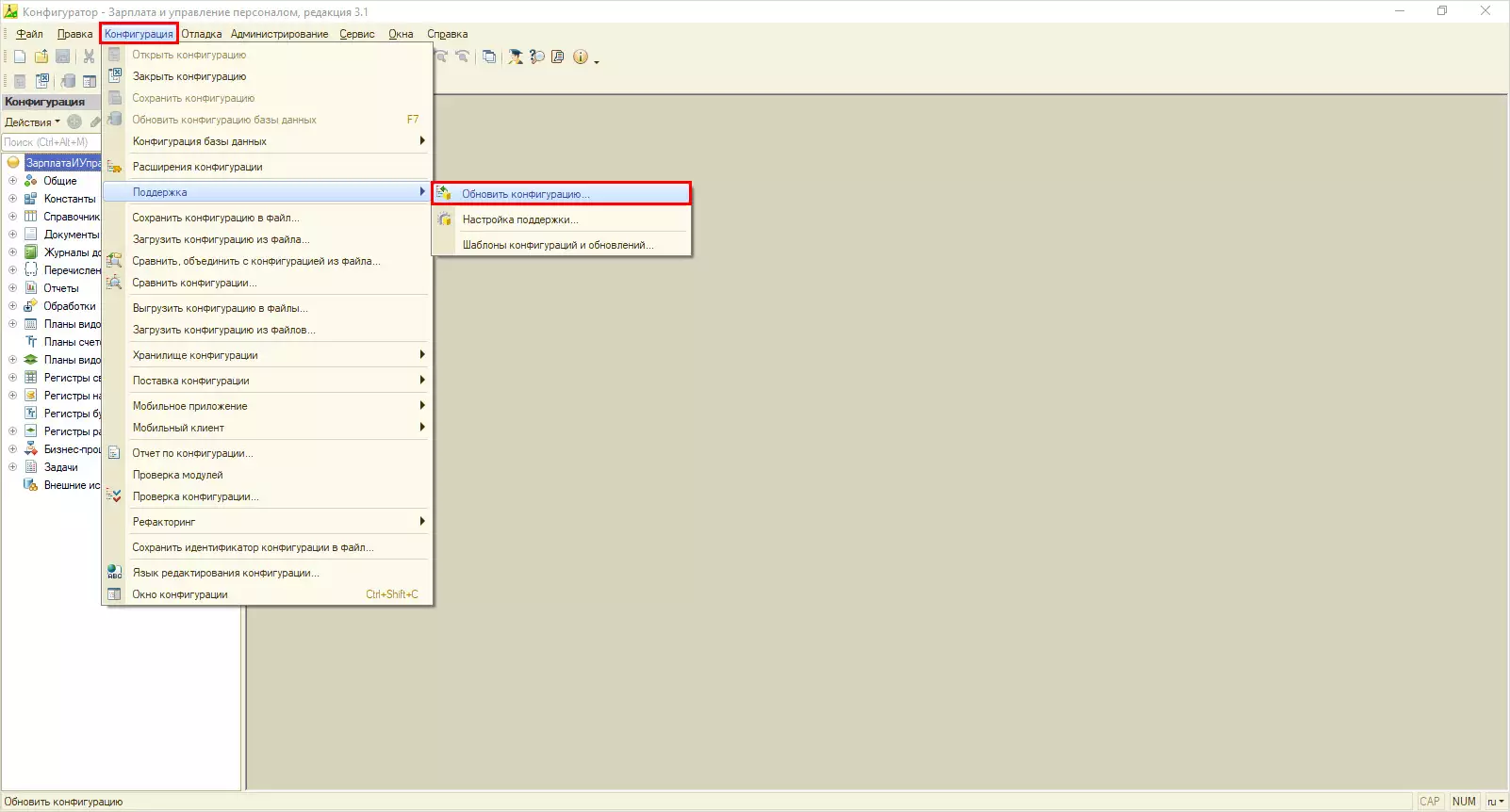Click the database update icon in the toolbar

point(68,81)
